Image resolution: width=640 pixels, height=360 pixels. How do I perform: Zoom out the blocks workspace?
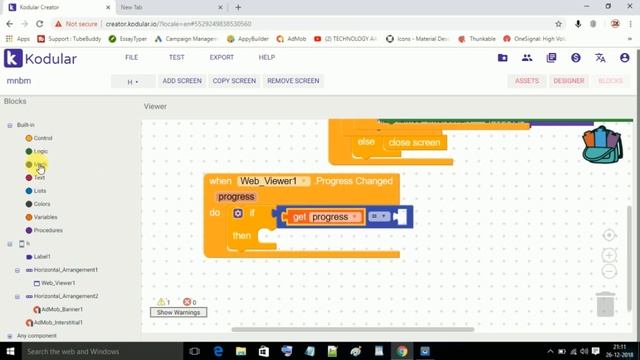tap(609, 271)
